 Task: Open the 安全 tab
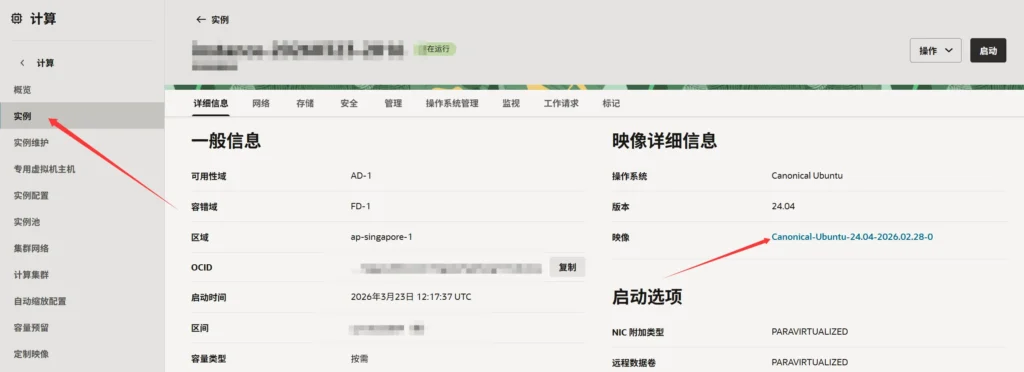point(349,103)
